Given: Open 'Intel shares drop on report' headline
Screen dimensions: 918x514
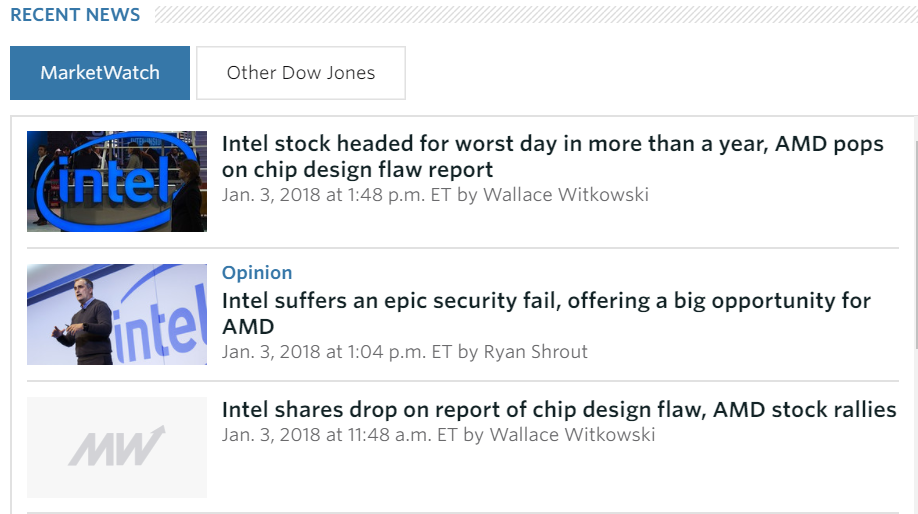Looking at the screenshot, I should click(559, 410).
